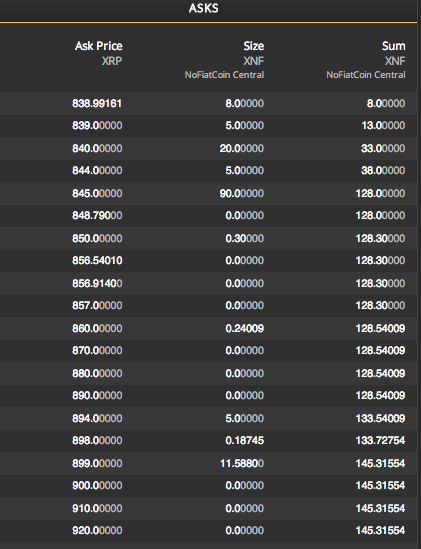Select the 90.00000 size value
Viewport: 421px width, 549px height.
click(242, 193)
